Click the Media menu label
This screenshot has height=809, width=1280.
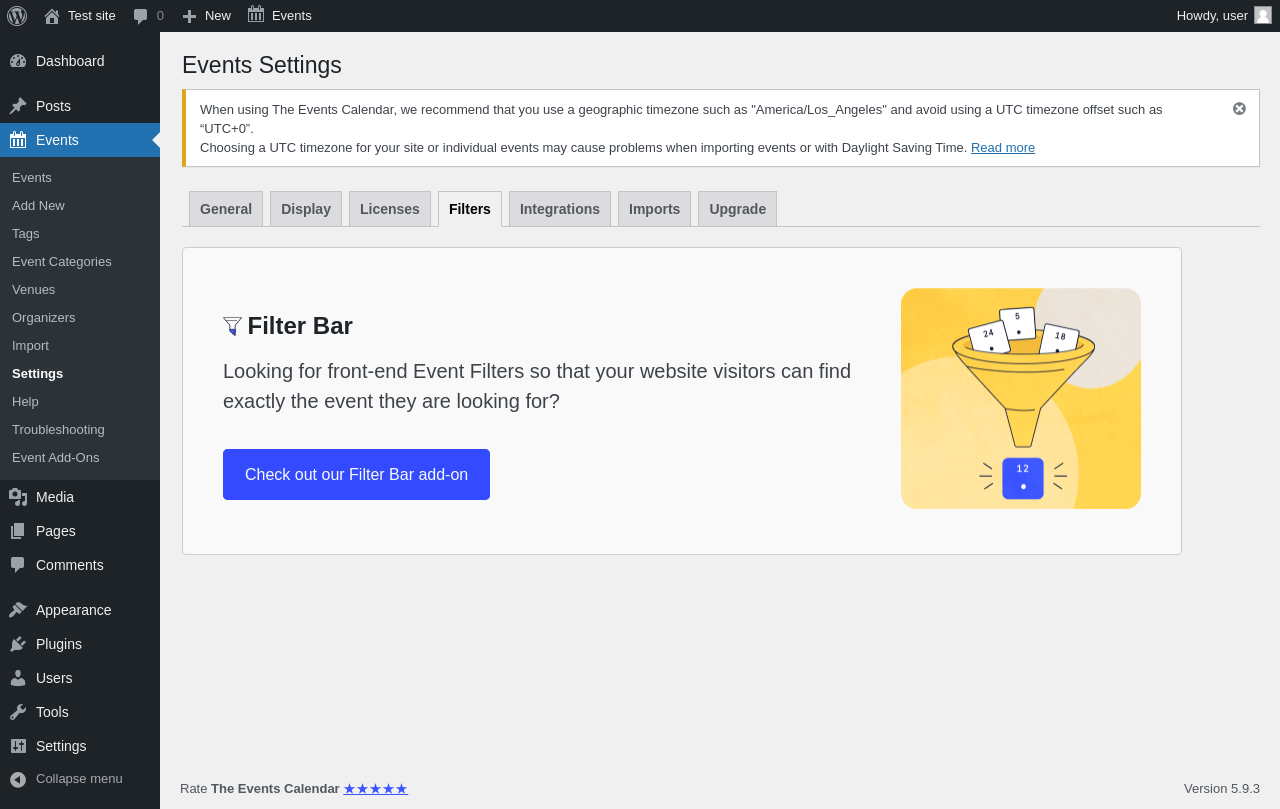coord(55,497)
